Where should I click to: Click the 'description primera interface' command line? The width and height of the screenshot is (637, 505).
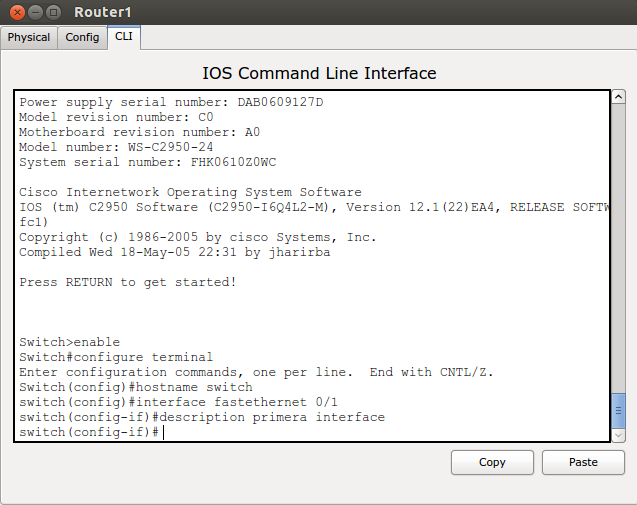click(x=202, y=417)
